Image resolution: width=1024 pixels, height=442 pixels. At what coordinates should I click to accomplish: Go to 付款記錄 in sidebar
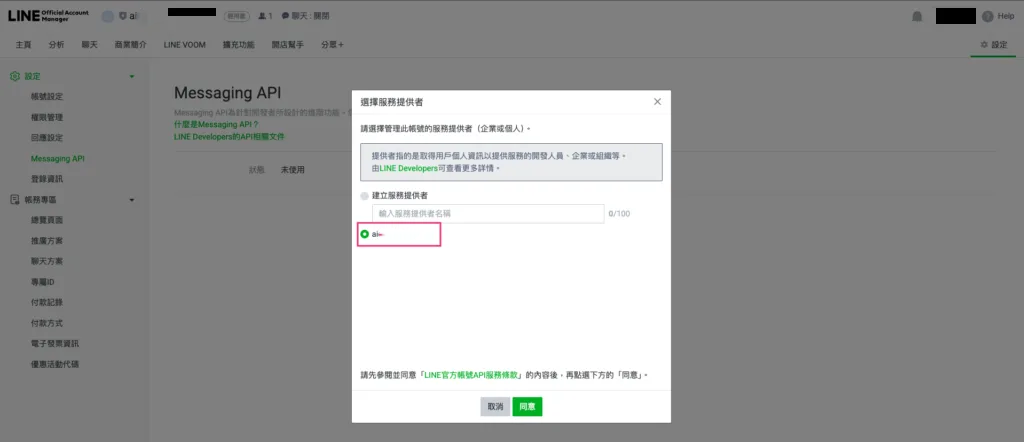47,302
